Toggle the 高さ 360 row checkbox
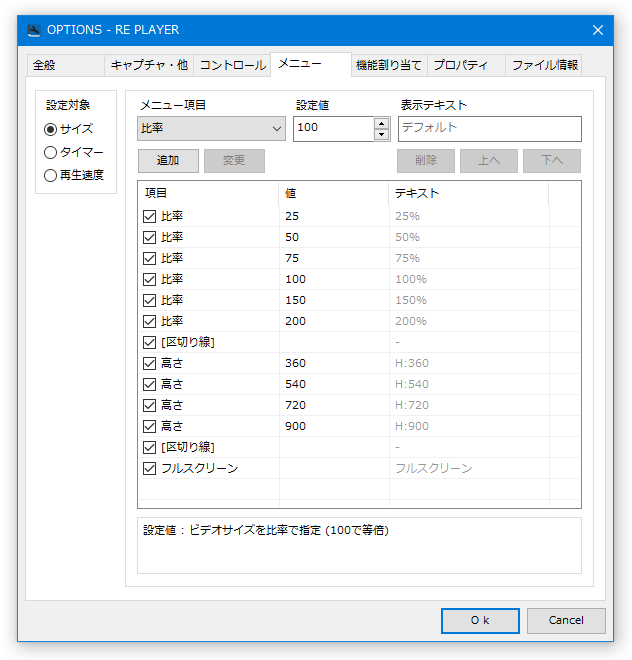 click(x=149, y=364)
